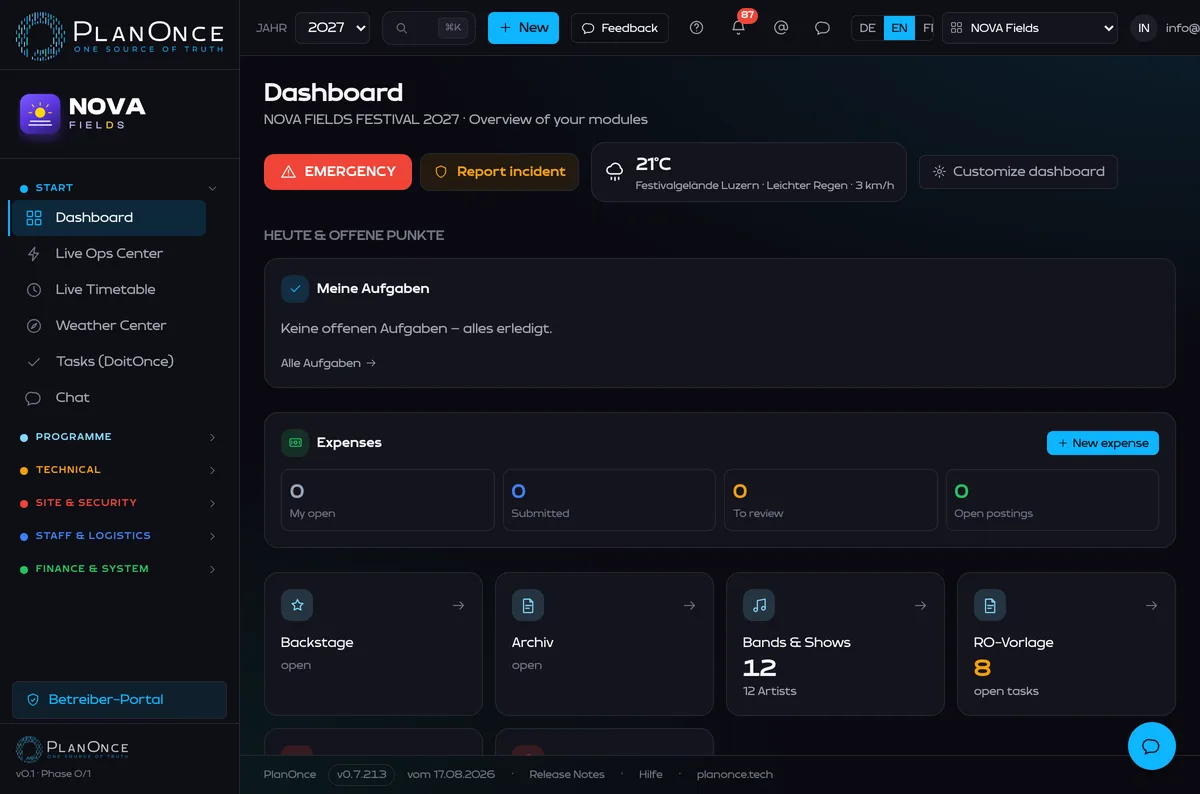Open floating chat bubble button
Image resolution: width=1200 pixels, height=794 pixels.
1151,746
